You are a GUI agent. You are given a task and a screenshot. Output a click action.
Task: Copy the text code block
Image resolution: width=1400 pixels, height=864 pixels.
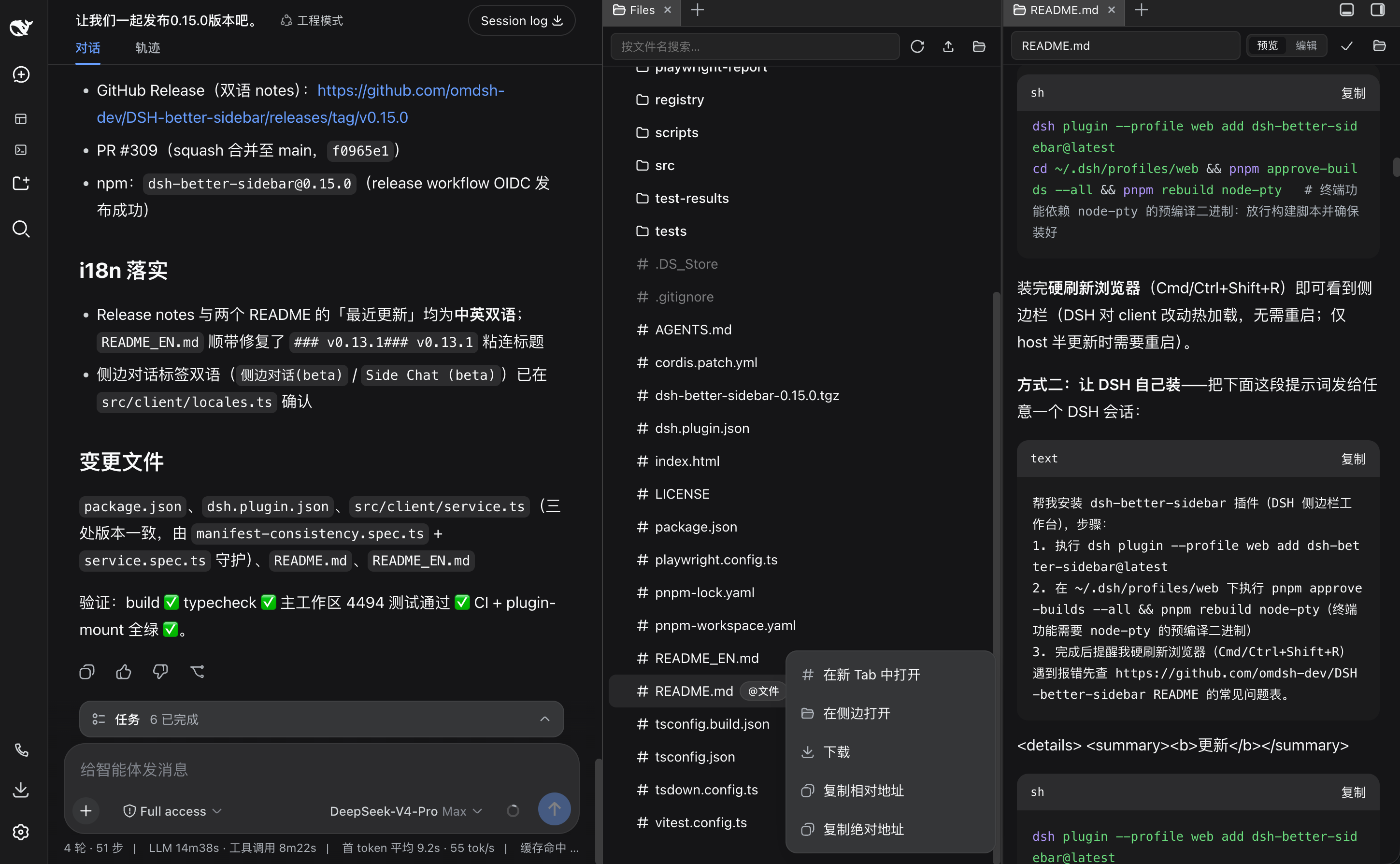[x=1353, y=458]
